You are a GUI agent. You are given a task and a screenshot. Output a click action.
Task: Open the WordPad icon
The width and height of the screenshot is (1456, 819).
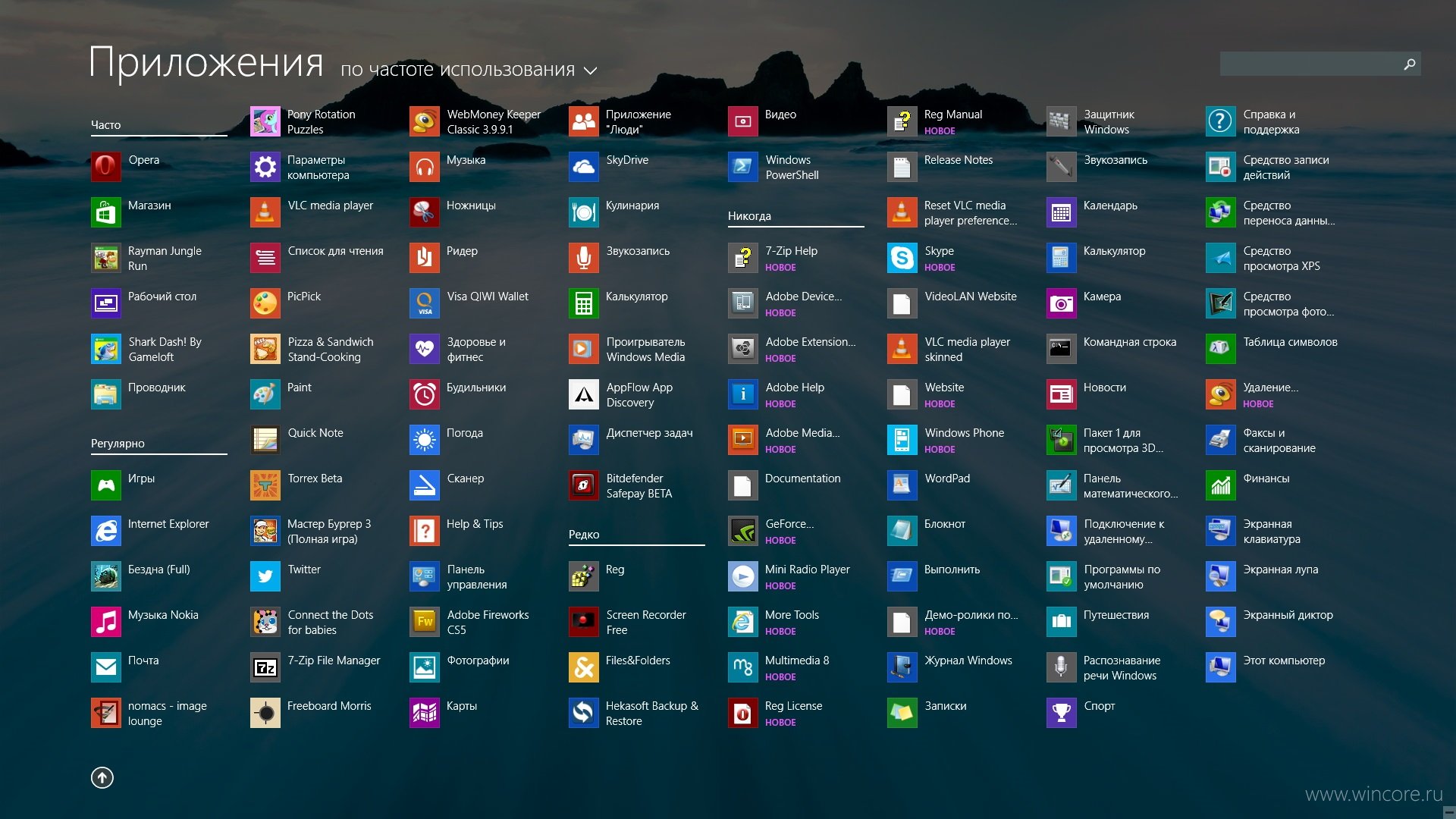(x=902, y=485)
